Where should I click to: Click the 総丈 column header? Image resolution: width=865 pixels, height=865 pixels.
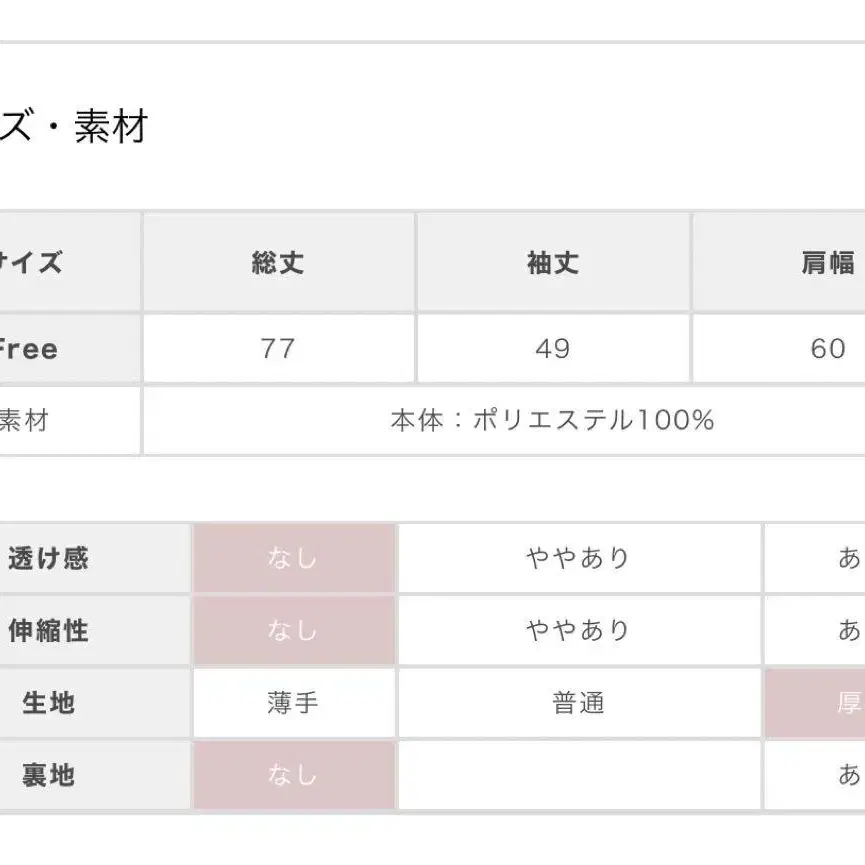click(x=278, y=263)
